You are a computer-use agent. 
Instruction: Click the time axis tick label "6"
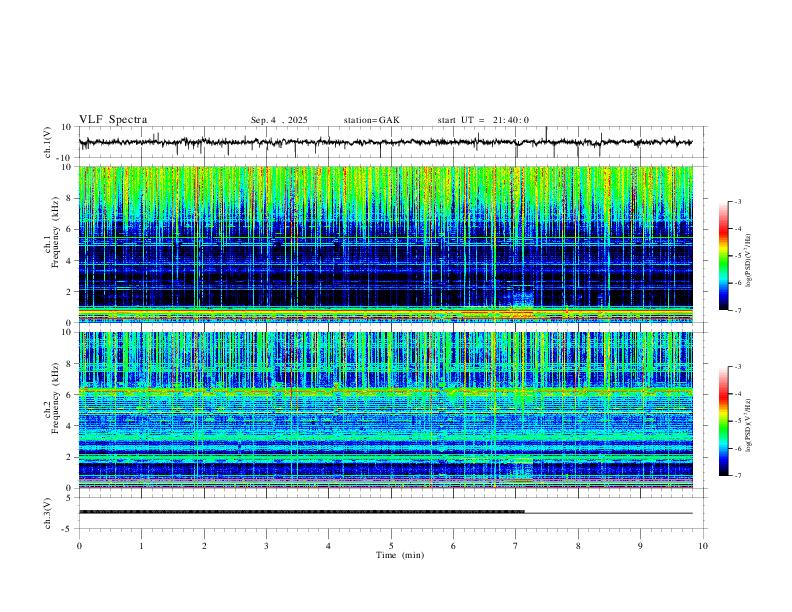click(453, 546)
